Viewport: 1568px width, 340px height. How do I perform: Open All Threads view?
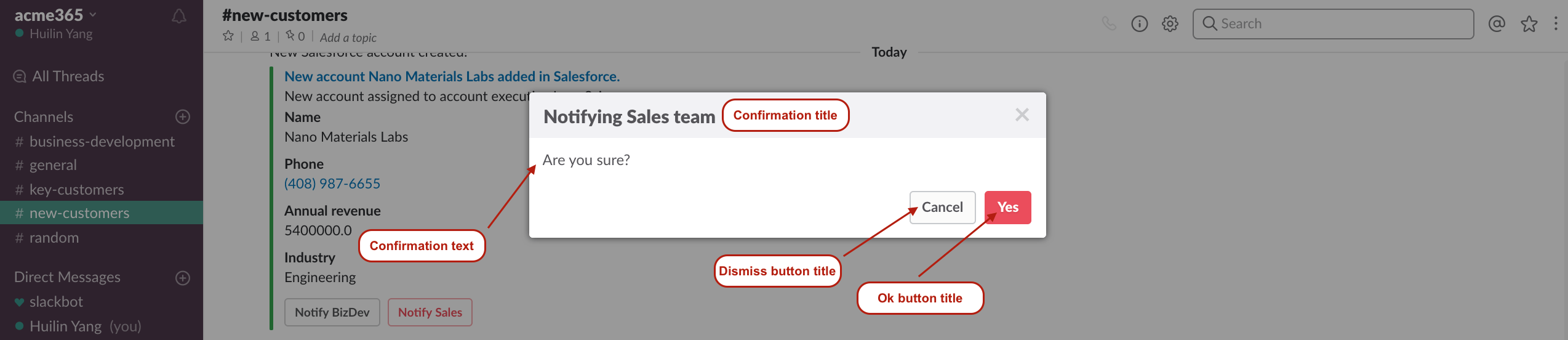click(x=59, y=76)
